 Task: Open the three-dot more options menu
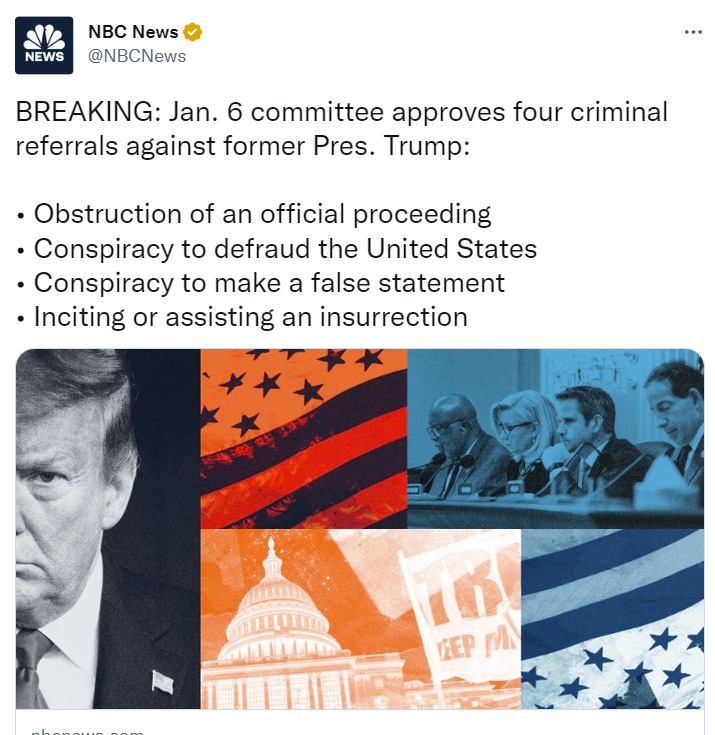point(693,32)
